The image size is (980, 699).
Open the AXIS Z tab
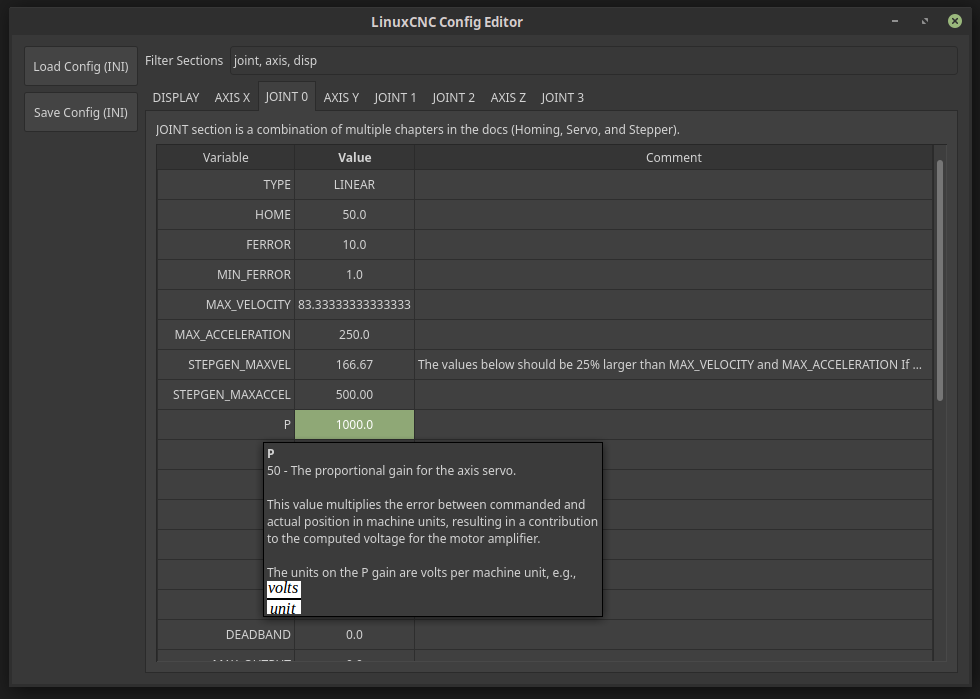click(x=508, y=98)
